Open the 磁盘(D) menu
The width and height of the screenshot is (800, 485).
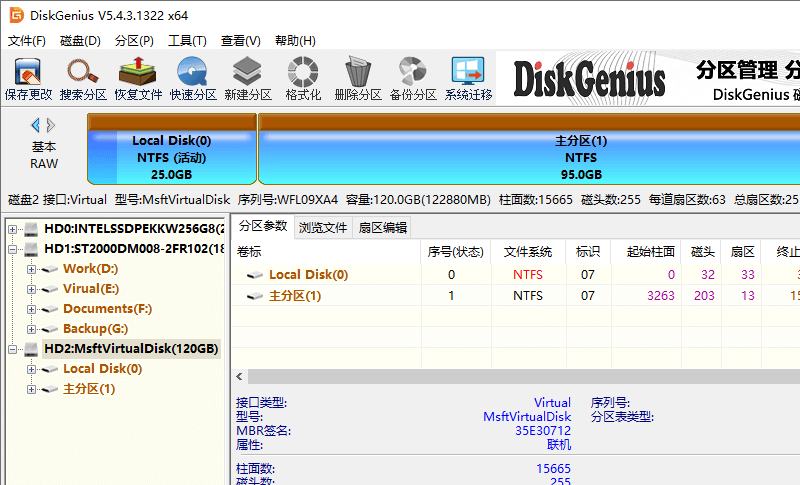[x=80, y=41]
